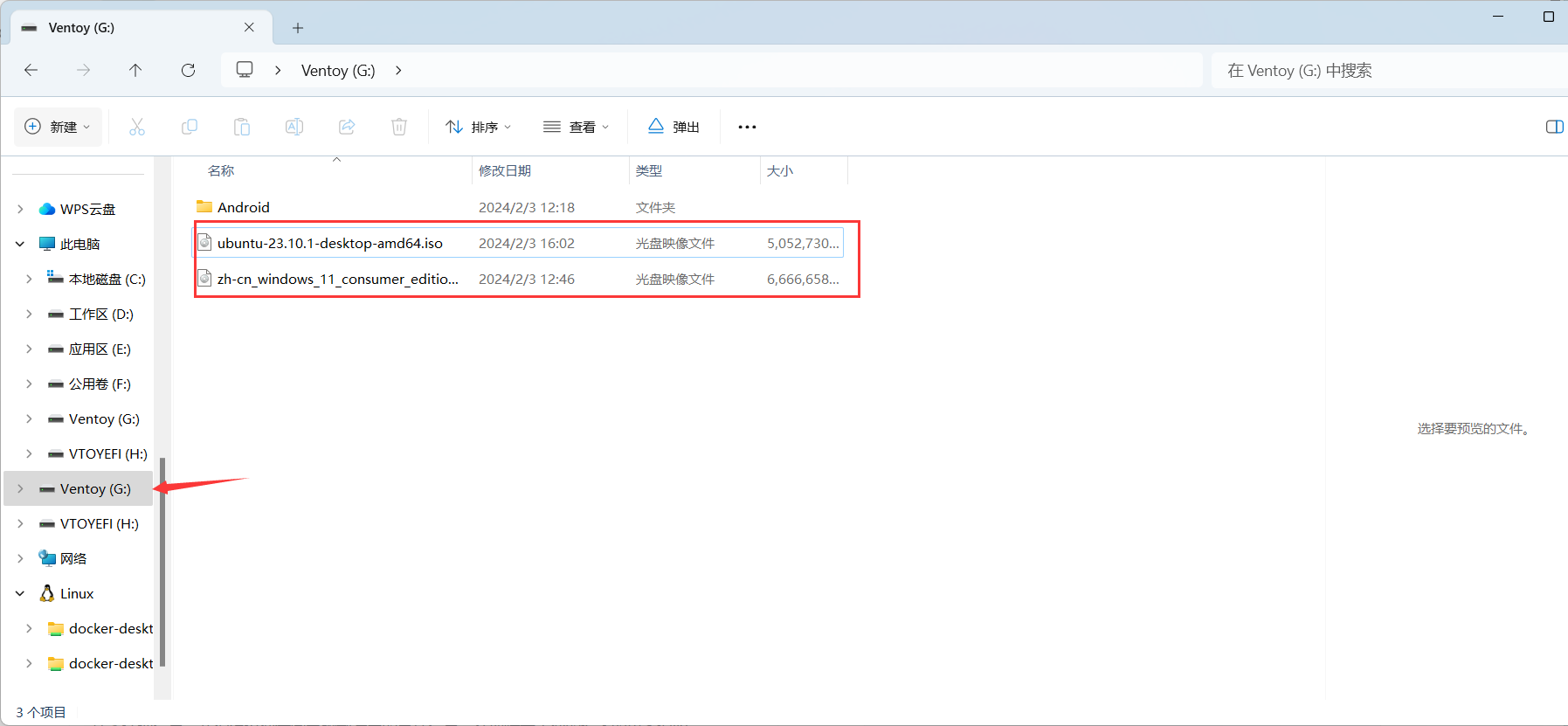The height and width of the screenshot is (726, 1568).
Task: Expand the WPS云盘 tree node
Action: (x=20, y=209)
